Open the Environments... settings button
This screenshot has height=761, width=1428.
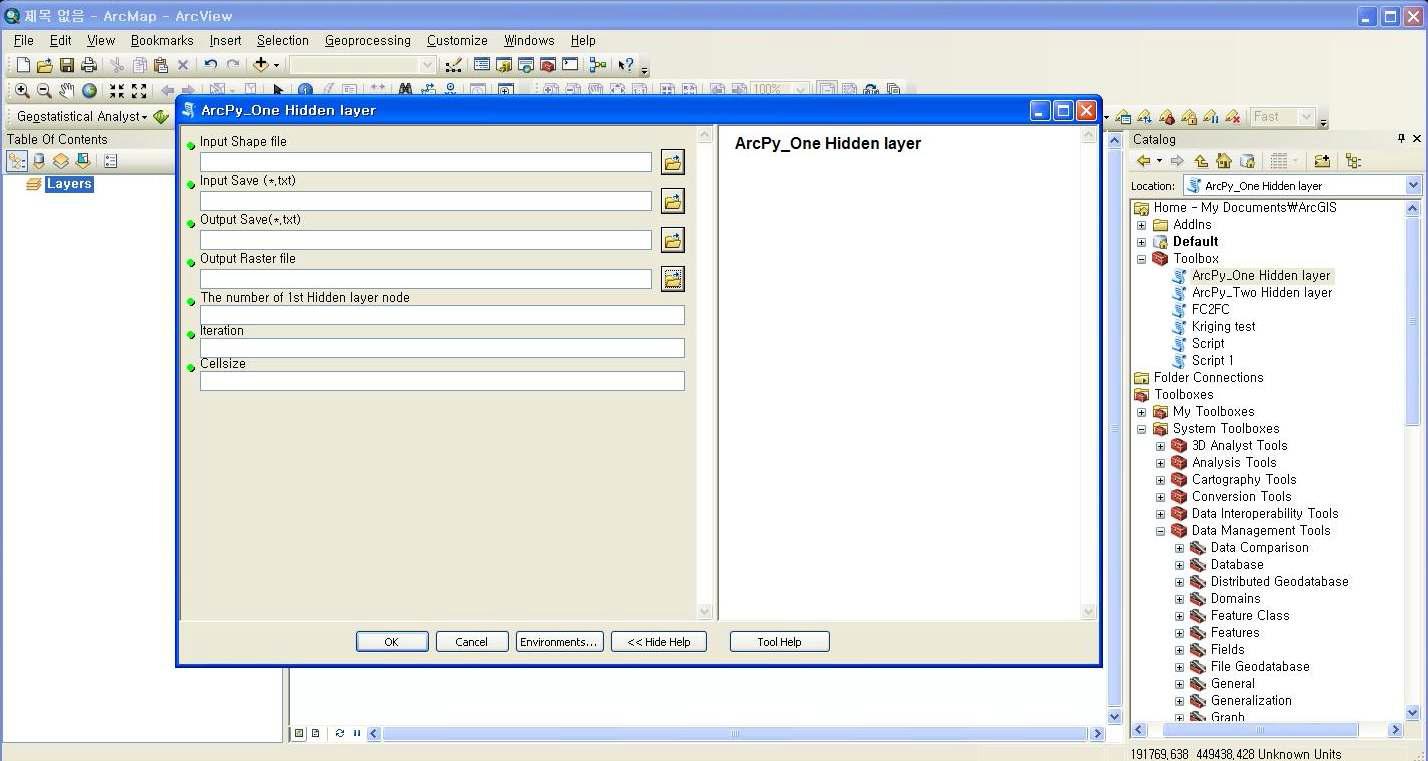pos(560,642)
